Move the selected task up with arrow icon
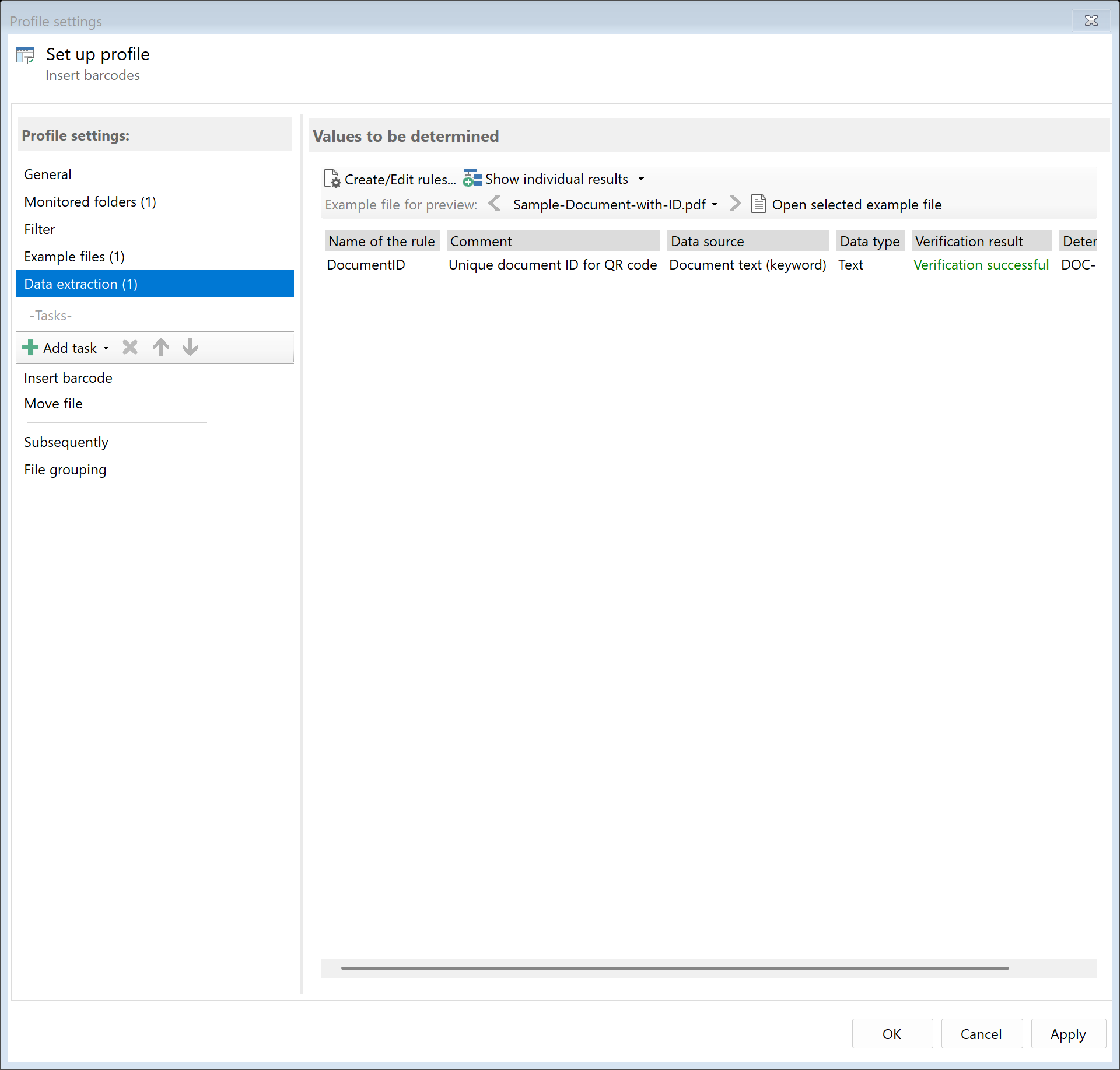The width and height of the screenshot is (1120, 1070). point(160,347)
